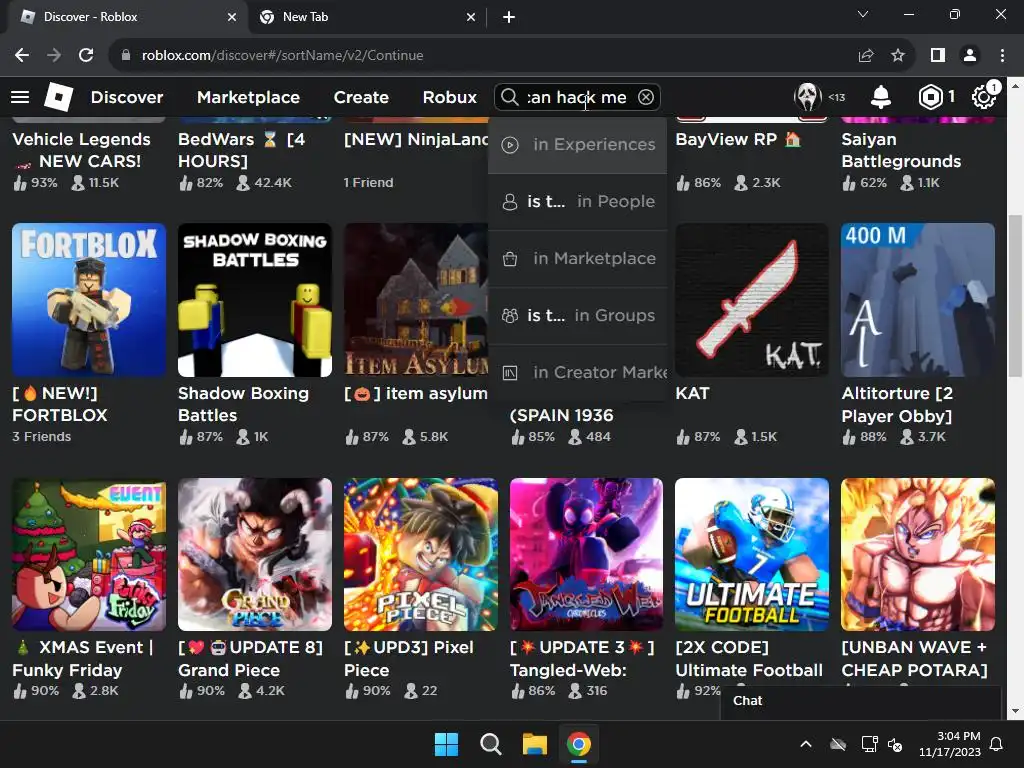Screen dimensions: 1024x768
Task: Open Windows Start menu
Action: coord(447,744)
